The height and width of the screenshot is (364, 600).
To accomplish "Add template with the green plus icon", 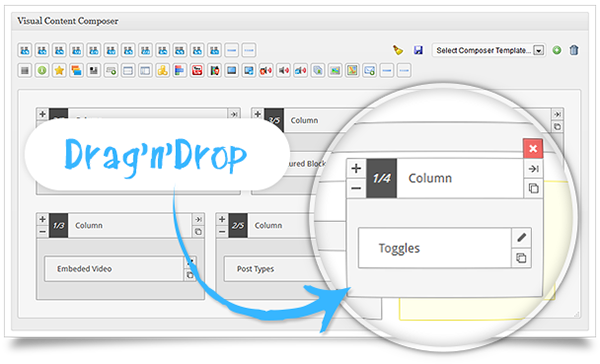I will pyautogui.click(x=557, y=50).
